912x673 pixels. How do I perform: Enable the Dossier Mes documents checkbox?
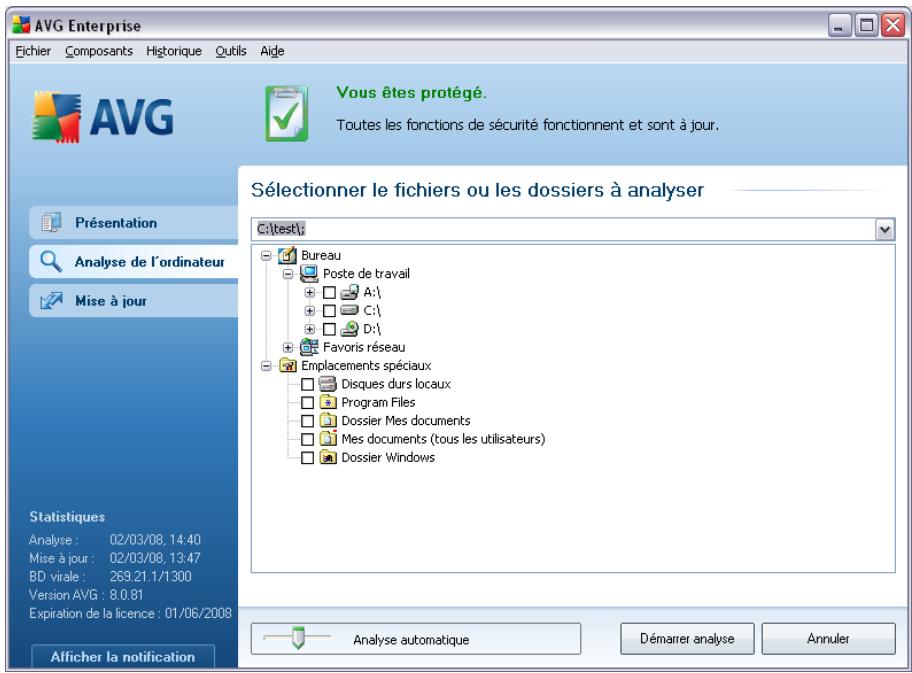pyautogui.click(x=308, y=421)
